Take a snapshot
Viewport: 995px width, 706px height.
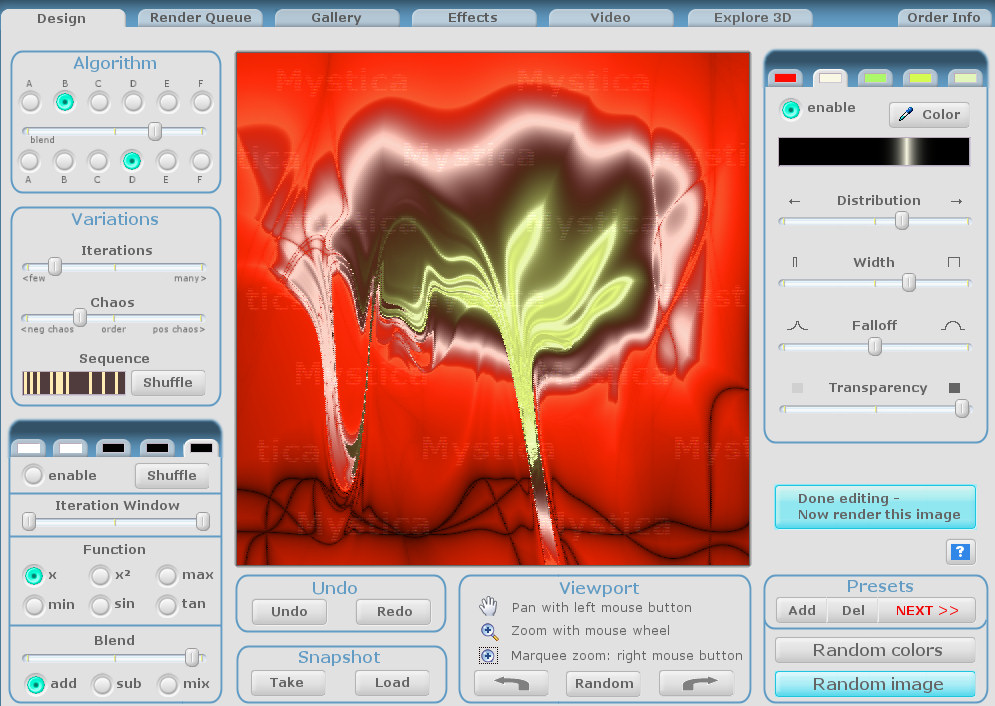pyautogui.click(x=287, y=683)
